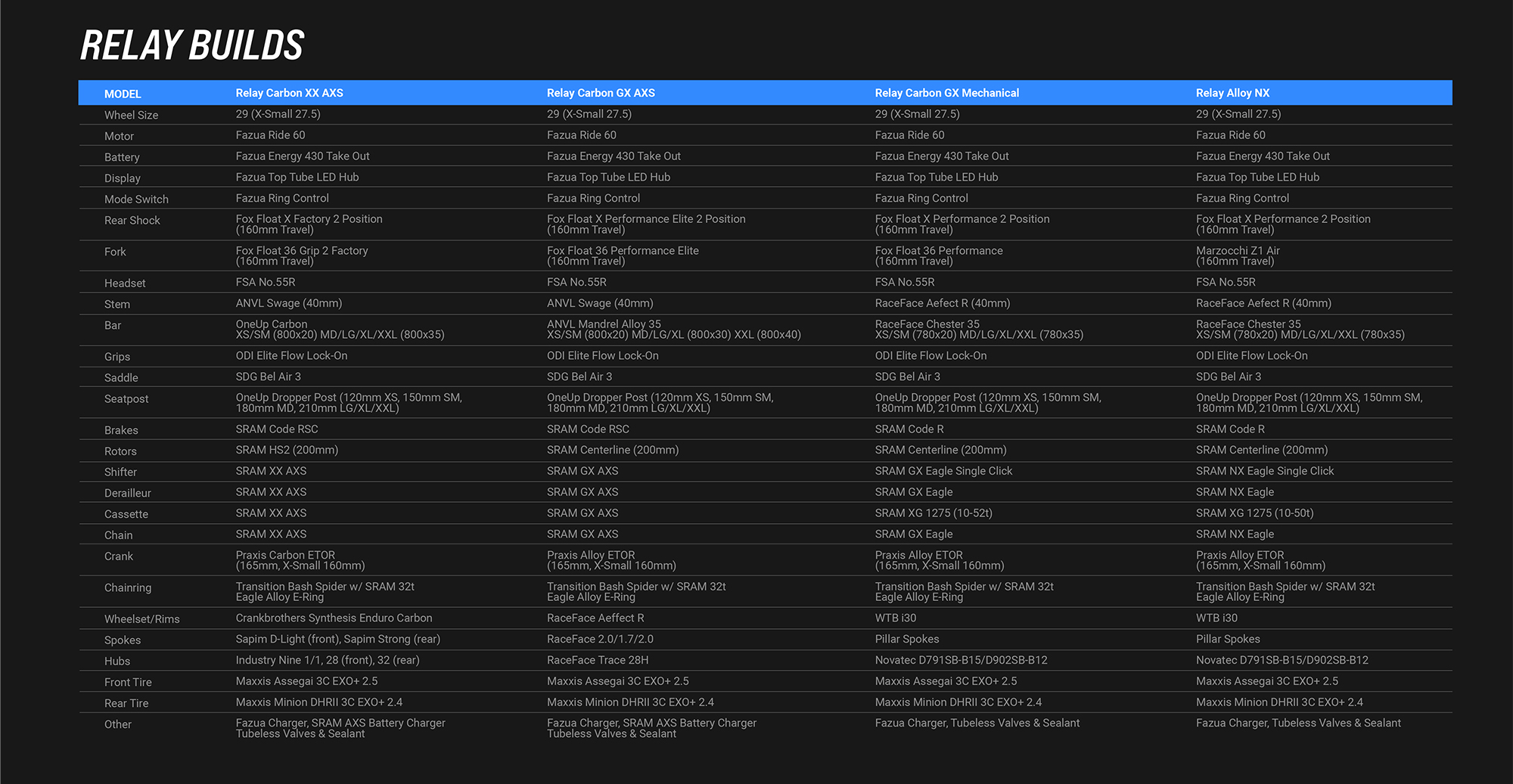Select the Headset row label
Image resolution: width=1513 pixels, height=784 pixels.
click(125, 284)
